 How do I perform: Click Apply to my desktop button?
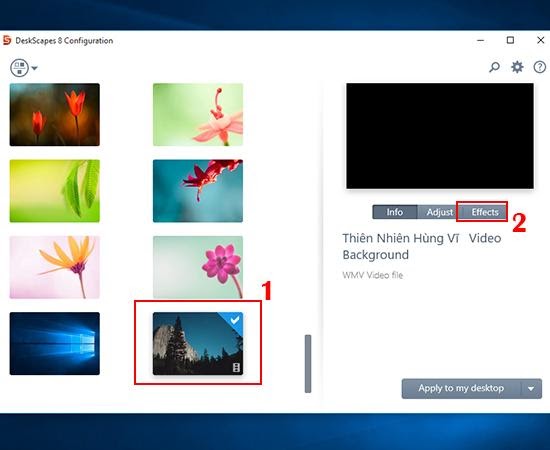[x=461, y=389]
